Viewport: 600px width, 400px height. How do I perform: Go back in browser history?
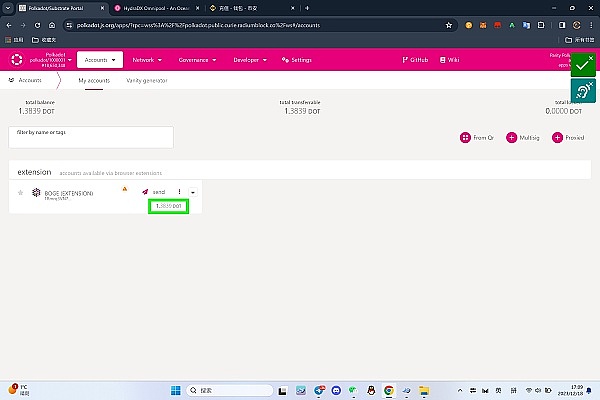coord(9,25)
